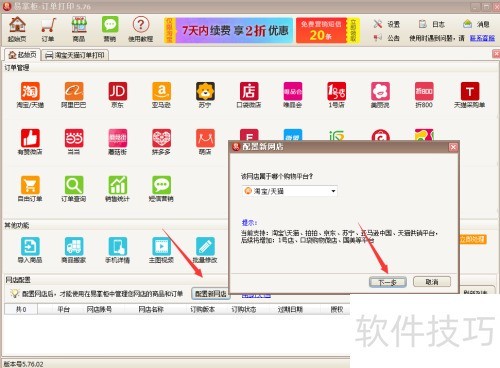This screenshot has height=368, width=500.
Task: Select the Alibaba 阿里巴巴 icon
Action: [74, 95]
